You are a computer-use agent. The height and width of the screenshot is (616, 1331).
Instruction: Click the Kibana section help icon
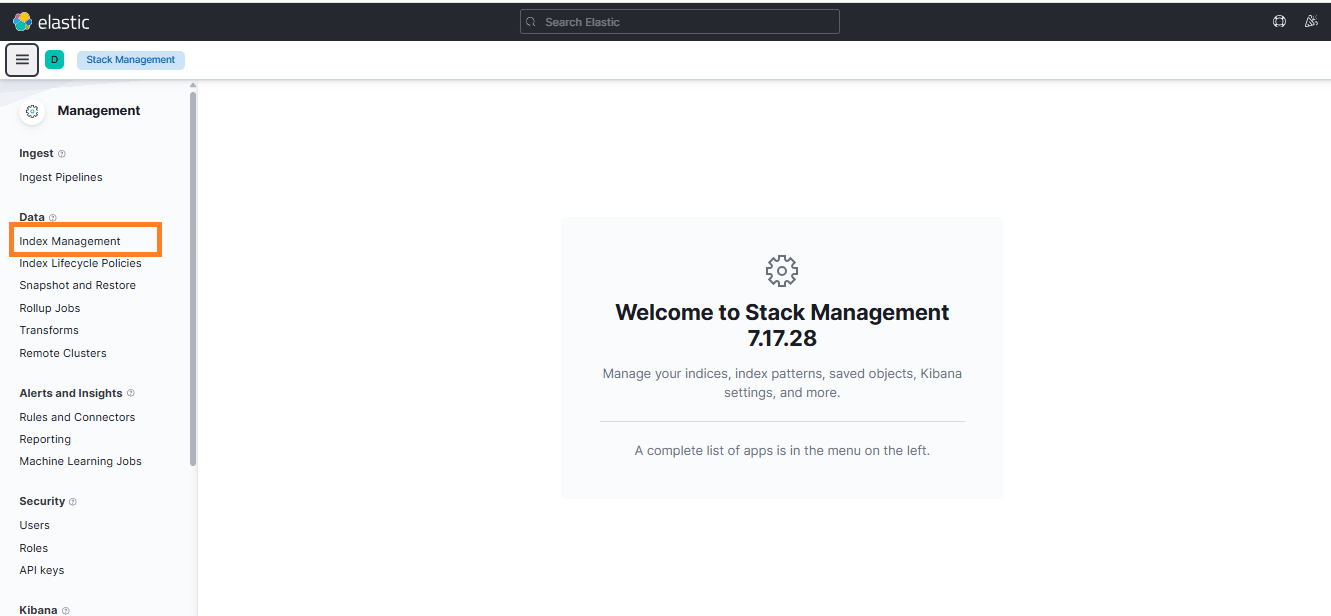point(66,610)
